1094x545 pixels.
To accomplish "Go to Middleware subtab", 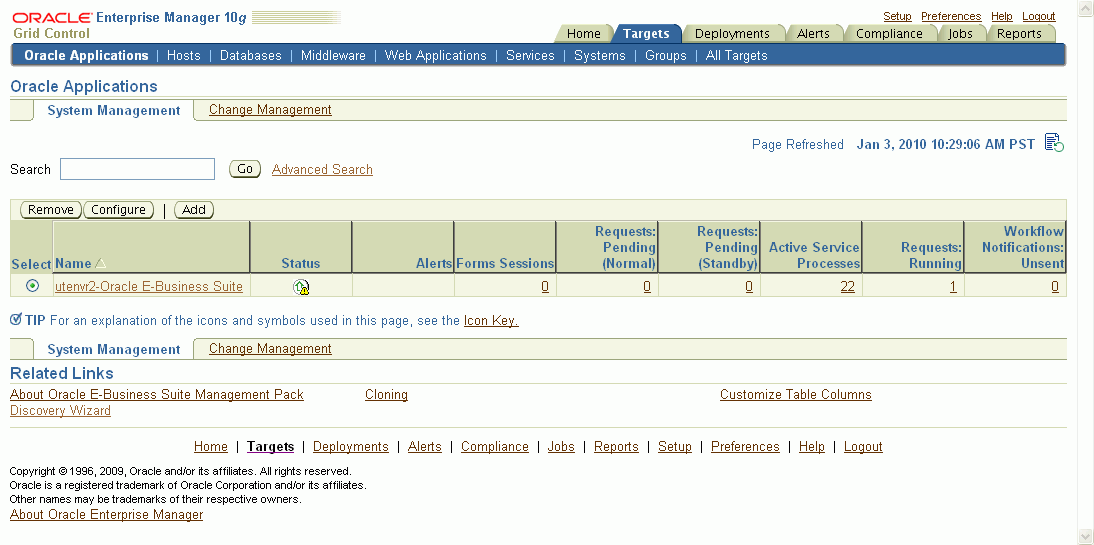I will (x=333, y=55).
